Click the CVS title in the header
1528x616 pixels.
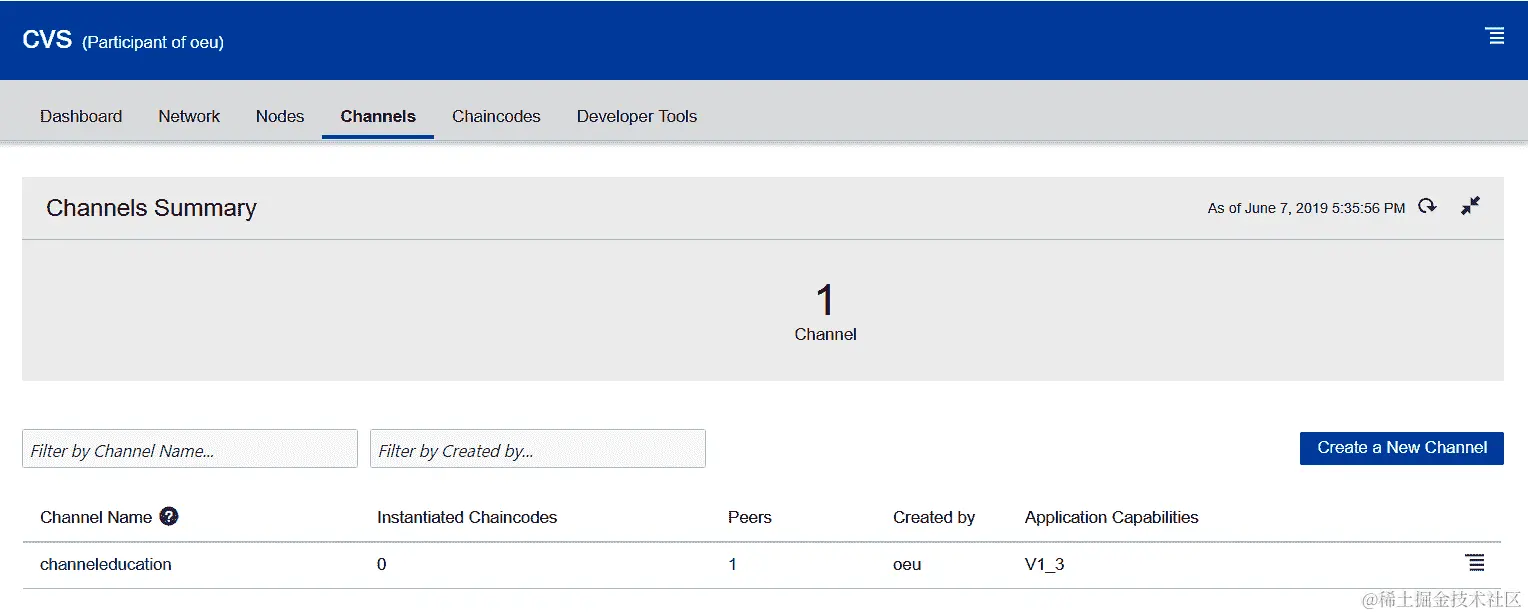coord(47,40)
